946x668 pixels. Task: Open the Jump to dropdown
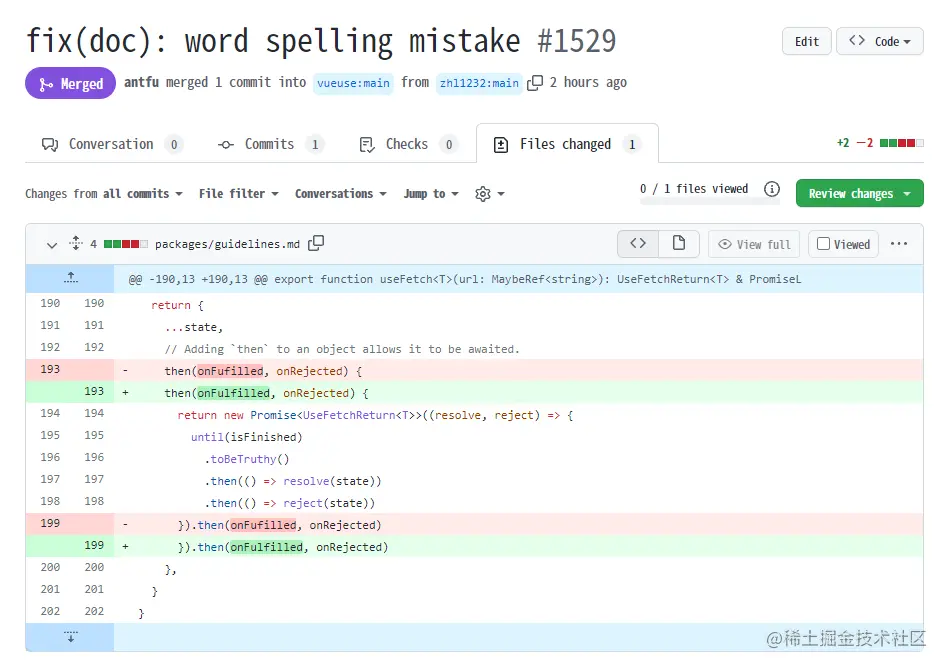click(x=431, y=194)
